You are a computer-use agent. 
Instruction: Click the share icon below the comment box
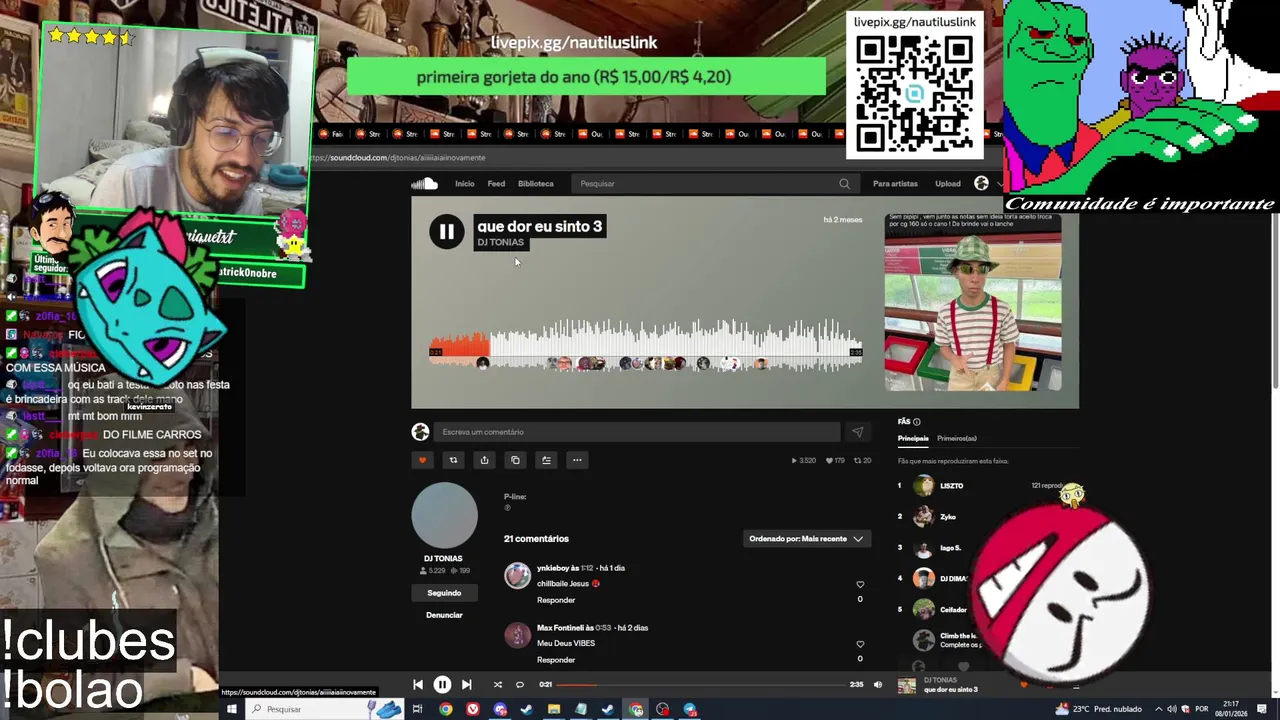pos(484,460)
